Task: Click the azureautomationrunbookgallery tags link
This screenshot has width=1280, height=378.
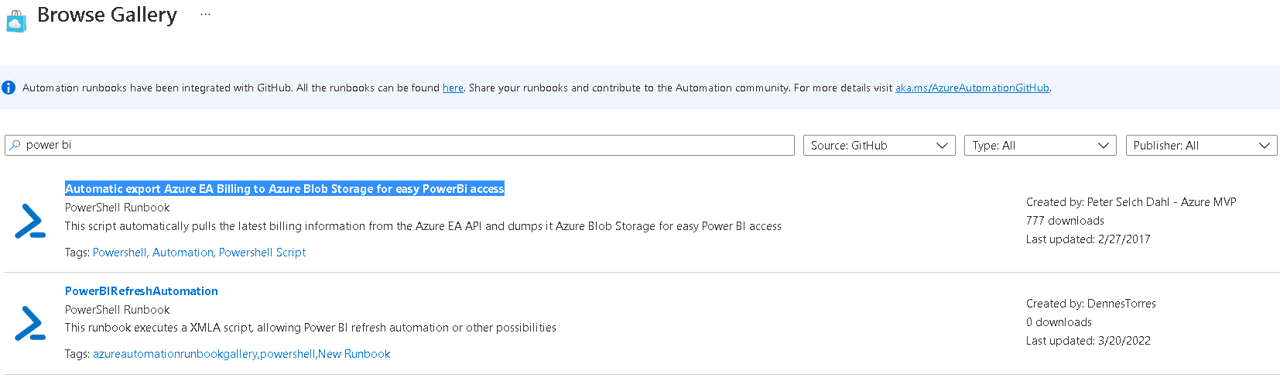Action: tap(175, 354)
